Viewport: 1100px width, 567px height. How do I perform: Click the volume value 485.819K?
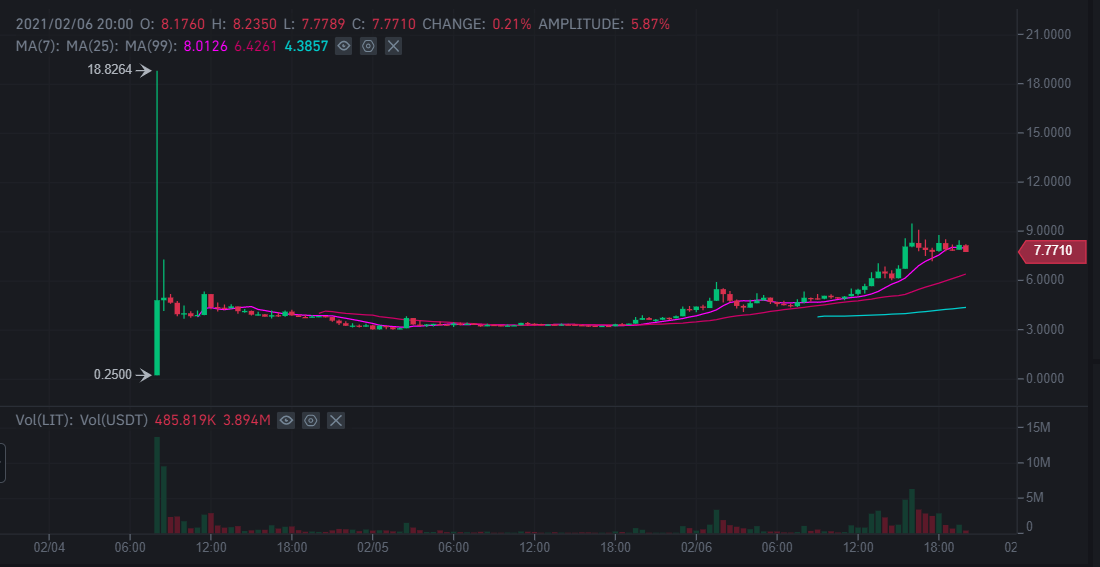click(x=185, y=420)
